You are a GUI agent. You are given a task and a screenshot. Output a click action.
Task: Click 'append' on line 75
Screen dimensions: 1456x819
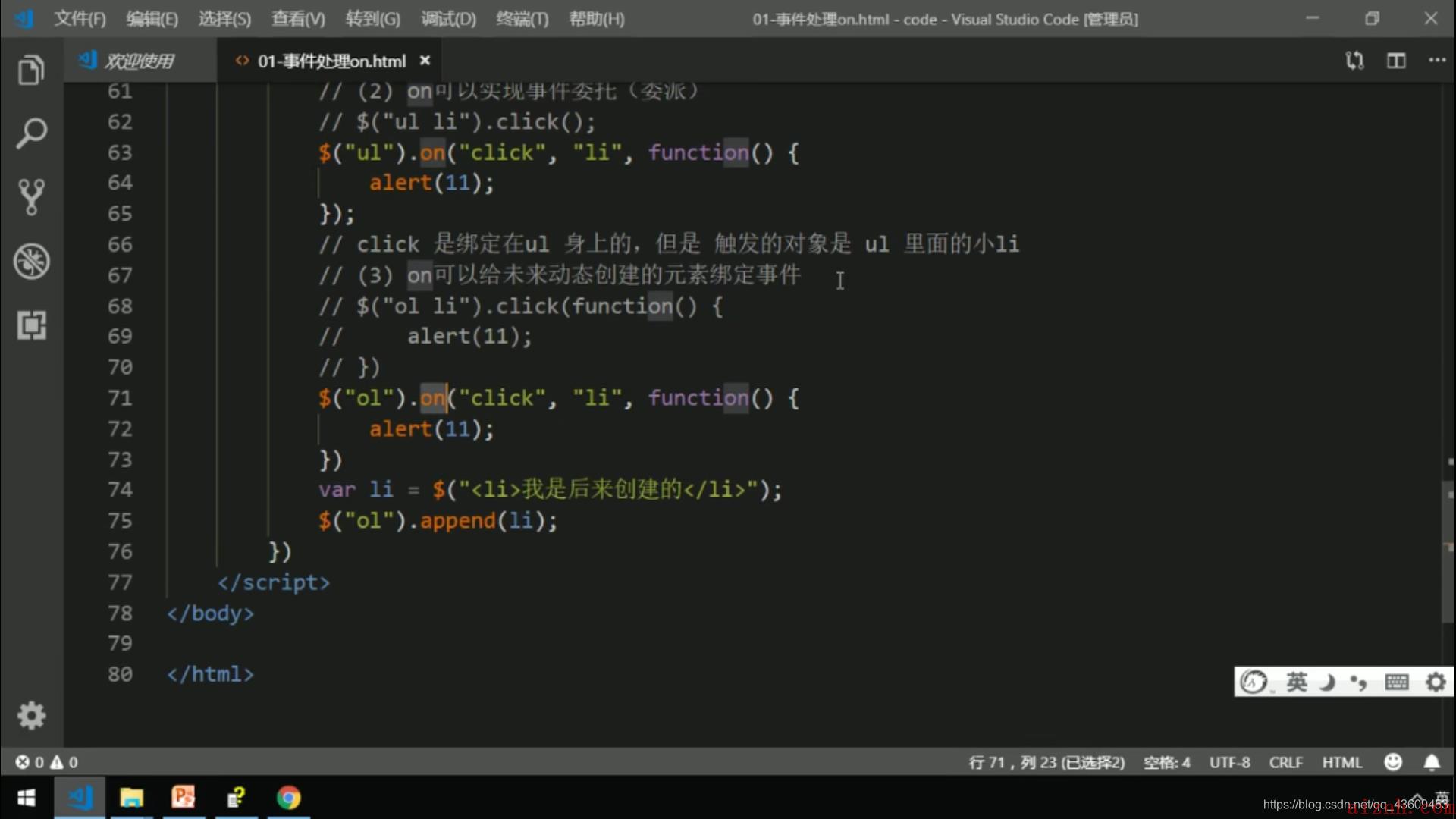[x=457, y=521]
